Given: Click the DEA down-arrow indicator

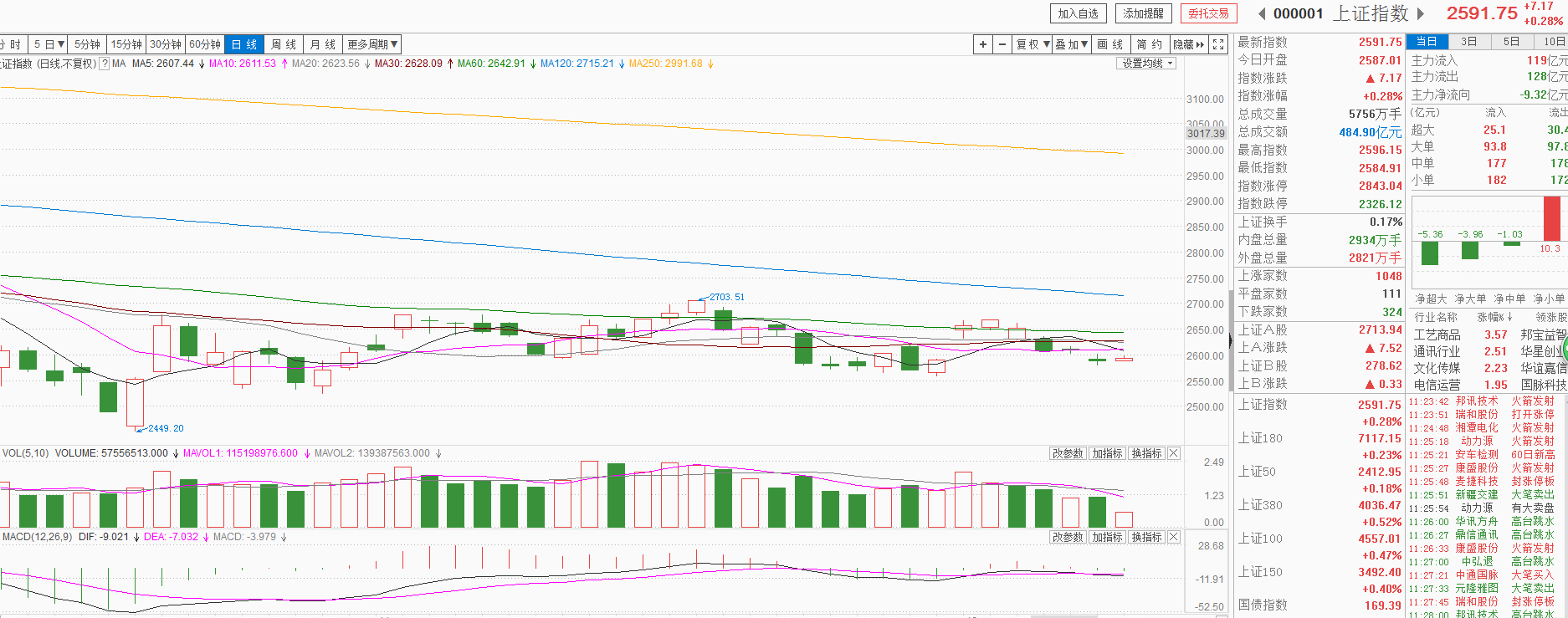Looking at the screenshot, I should [x=206, y=537].
